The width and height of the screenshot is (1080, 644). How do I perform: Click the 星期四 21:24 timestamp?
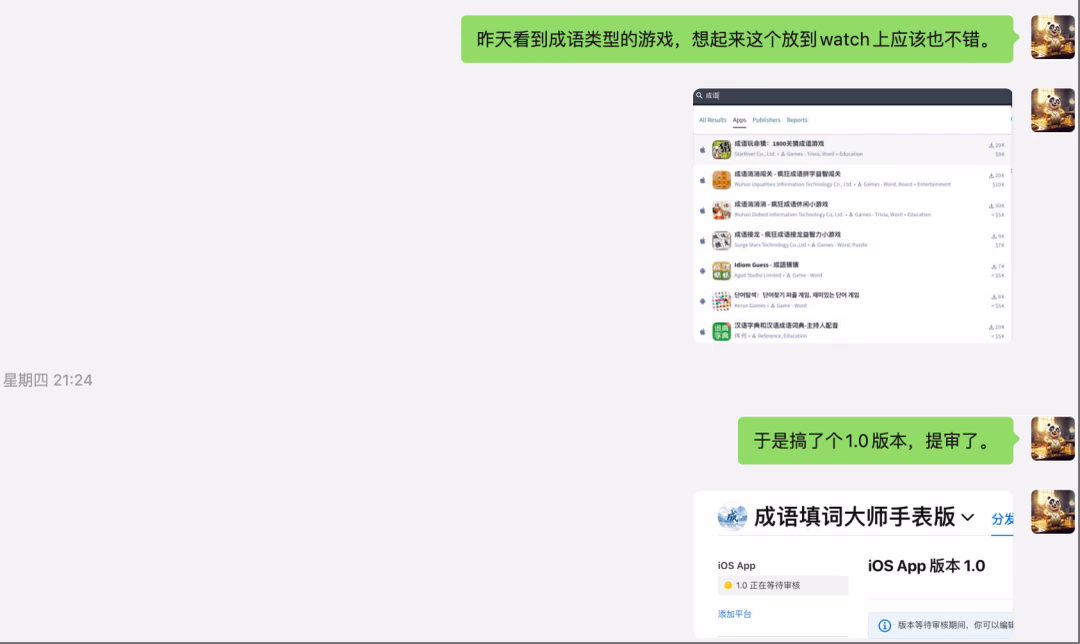(x=48, y=380)
